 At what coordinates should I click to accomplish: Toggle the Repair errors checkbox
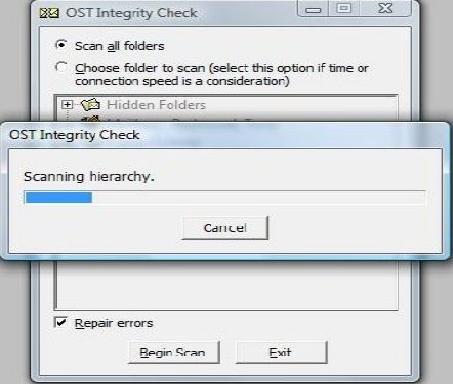(61, 322)
